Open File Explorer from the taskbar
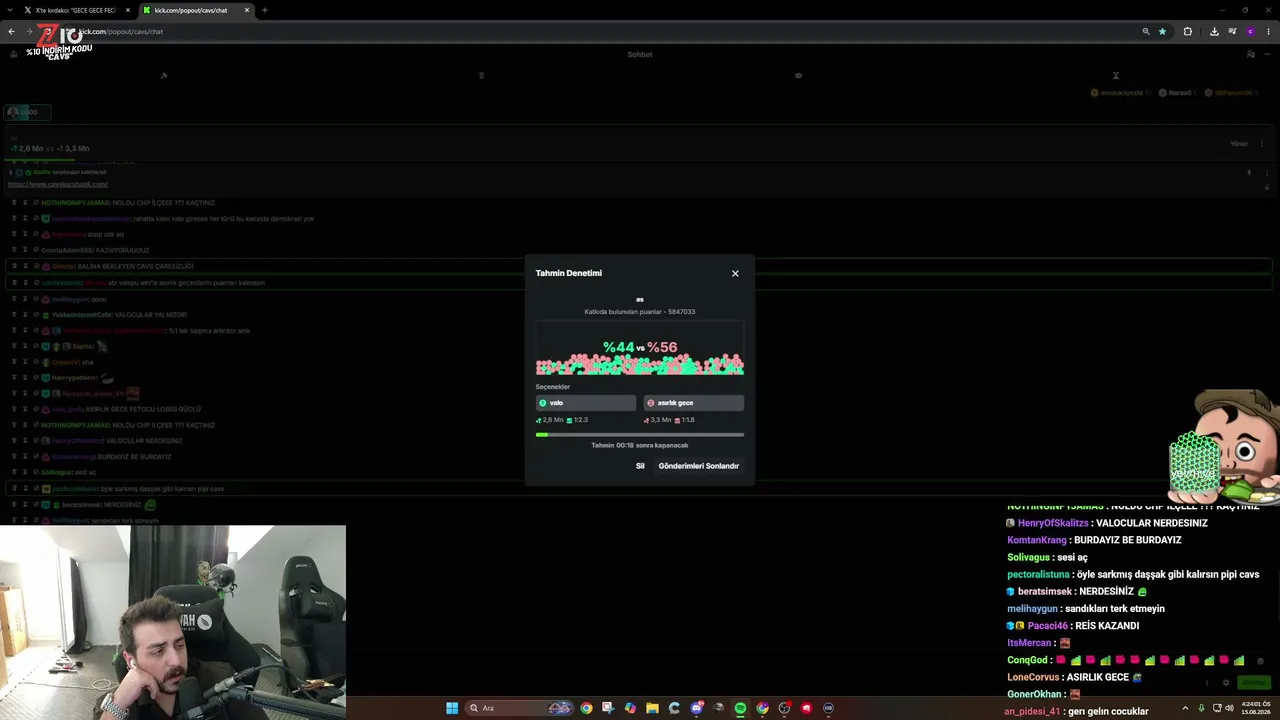The height and width of the screenshot is (720, 1280). (x=652, y=708)
